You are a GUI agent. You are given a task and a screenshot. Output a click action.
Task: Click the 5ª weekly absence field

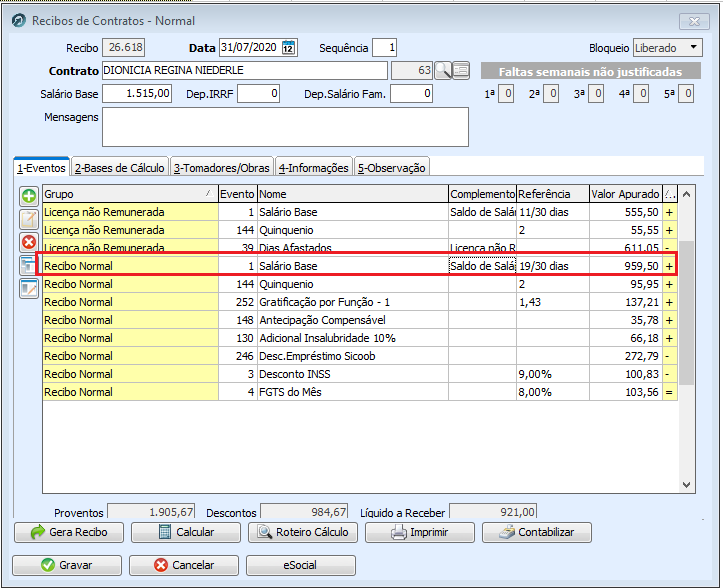click(x=686, y=94)
